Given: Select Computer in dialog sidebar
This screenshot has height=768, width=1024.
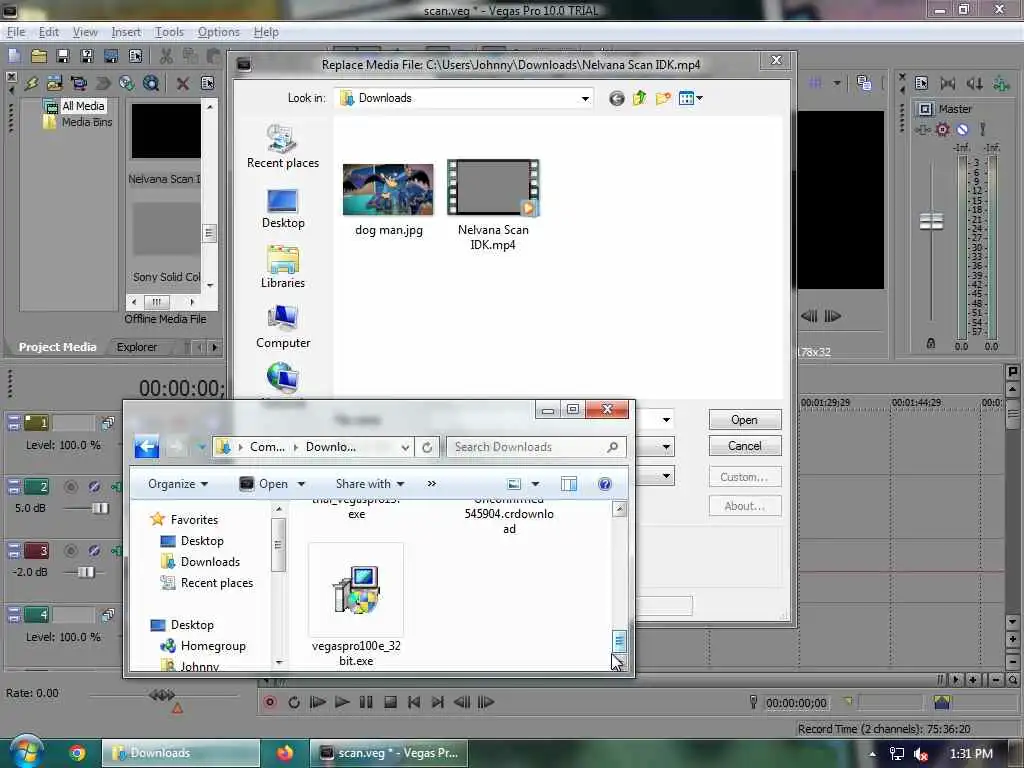Looking at the screenshot, I should click(283, 328).
